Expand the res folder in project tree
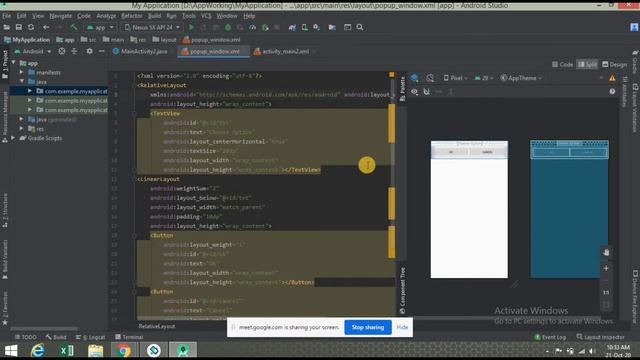 coord(22,129)
